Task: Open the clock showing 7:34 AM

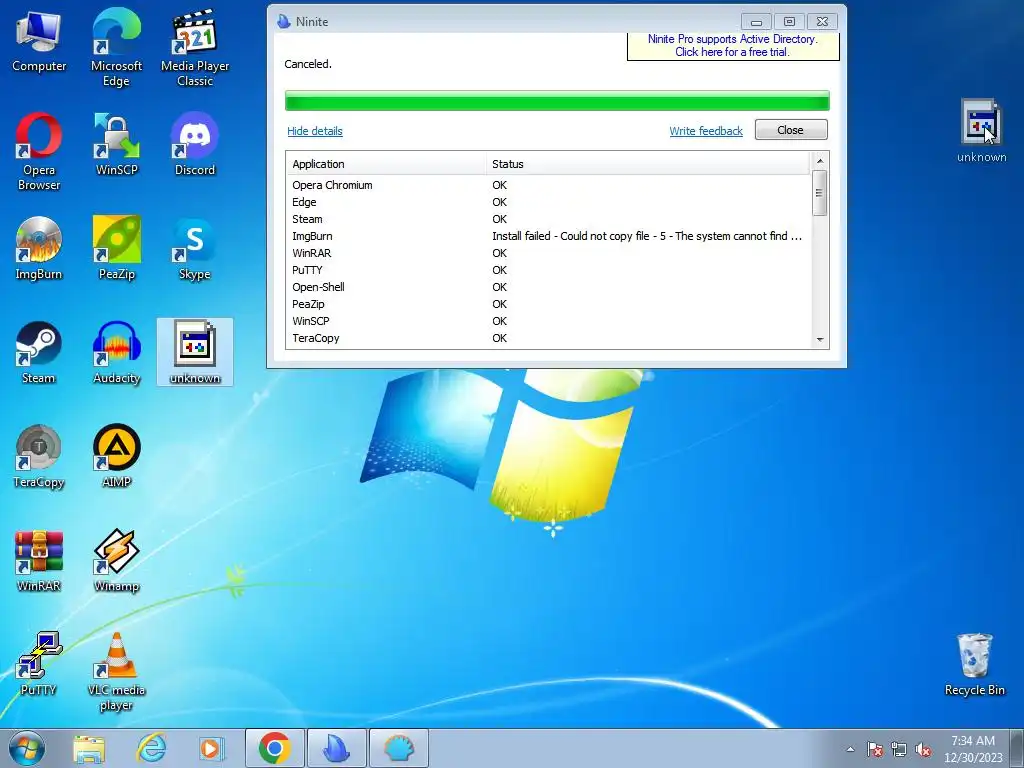Action: point(973,748)
